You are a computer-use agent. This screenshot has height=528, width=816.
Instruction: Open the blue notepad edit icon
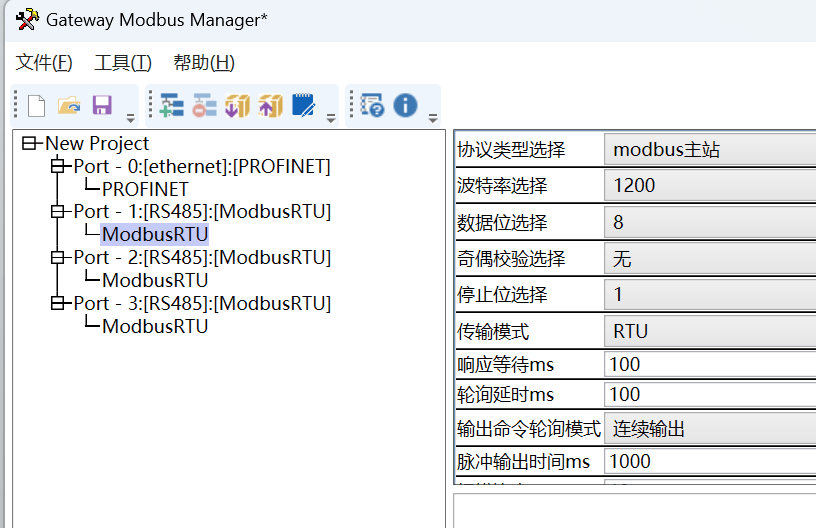[x=303, y=105]
